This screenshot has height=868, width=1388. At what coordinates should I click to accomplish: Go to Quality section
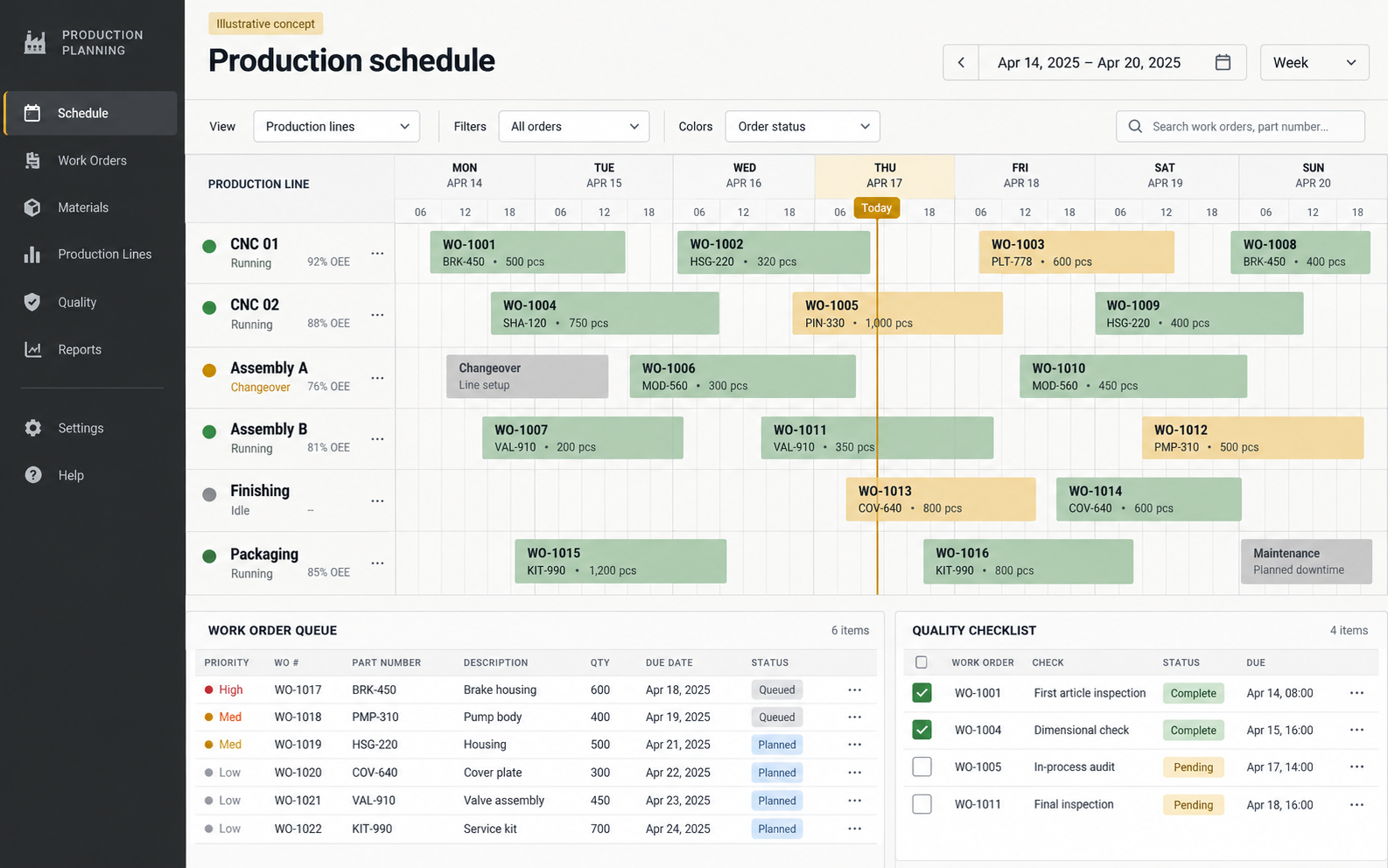coord(91,302)
